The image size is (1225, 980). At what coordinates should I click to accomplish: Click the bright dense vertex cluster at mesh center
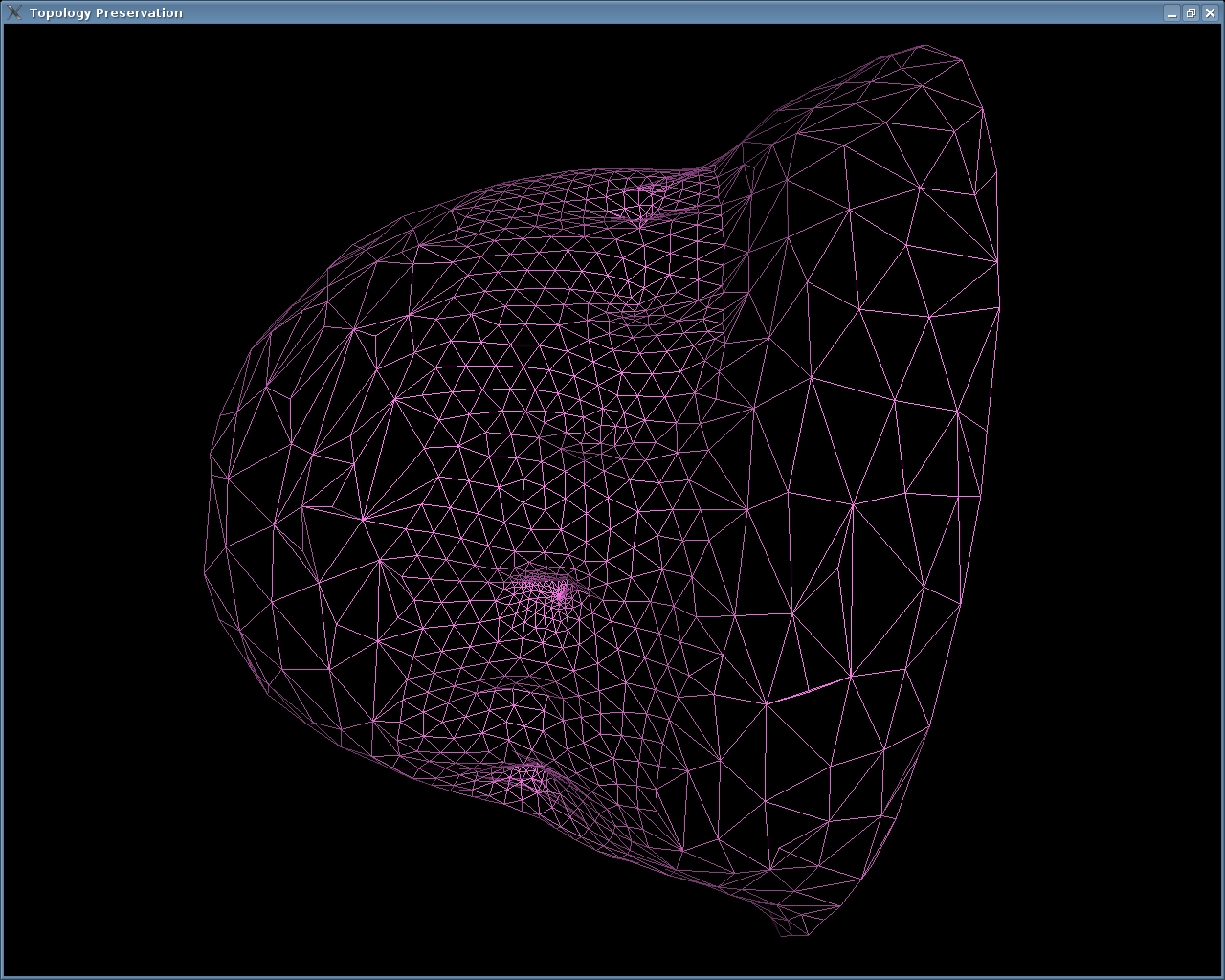point(560,593)
